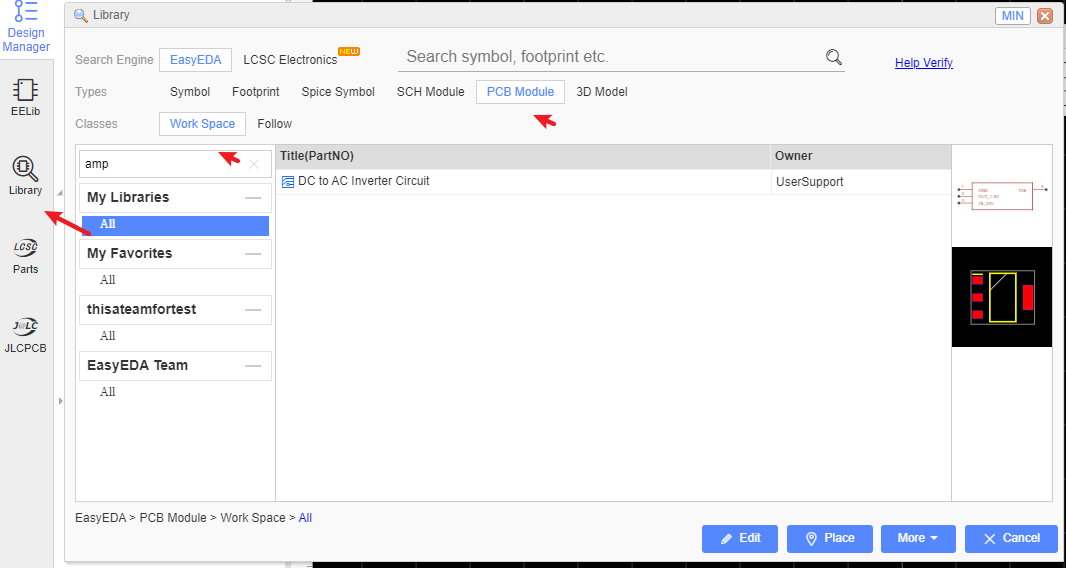Collapse the EasyEDA Team section

(253, 366)
